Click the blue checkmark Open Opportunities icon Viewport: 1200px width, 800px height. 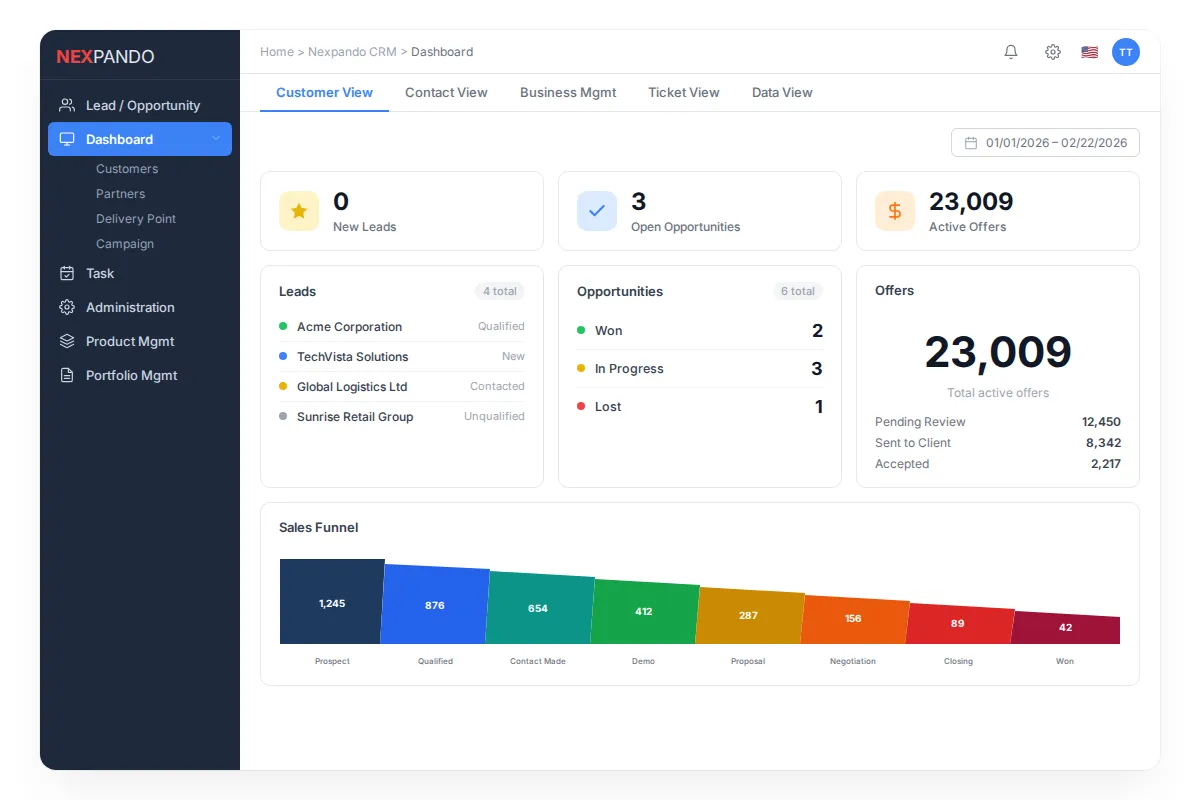tap(597, 211)
